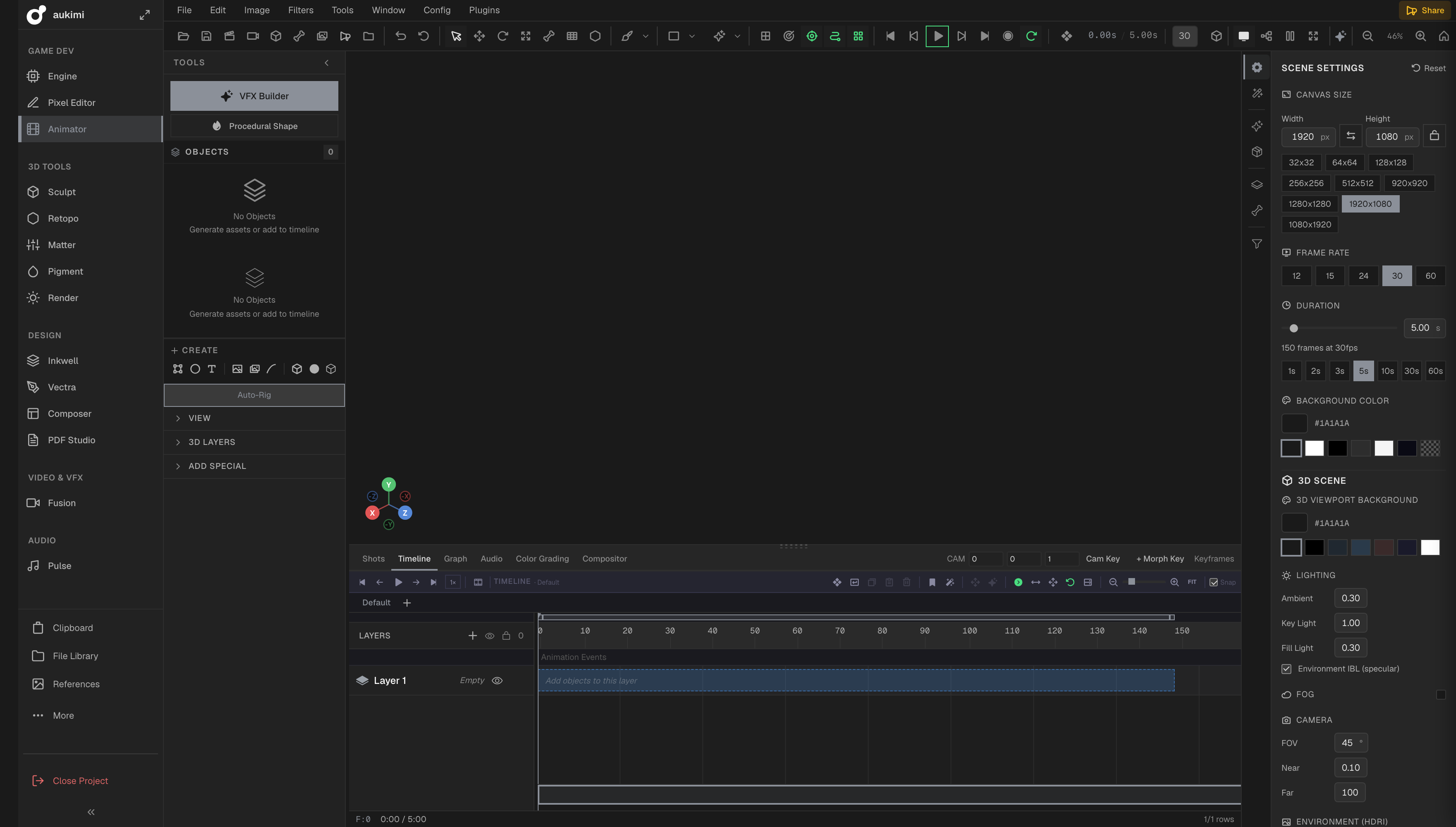
Task: Add a new layer with plus icon
Action: pyautogui.click(x=472, y=635)
